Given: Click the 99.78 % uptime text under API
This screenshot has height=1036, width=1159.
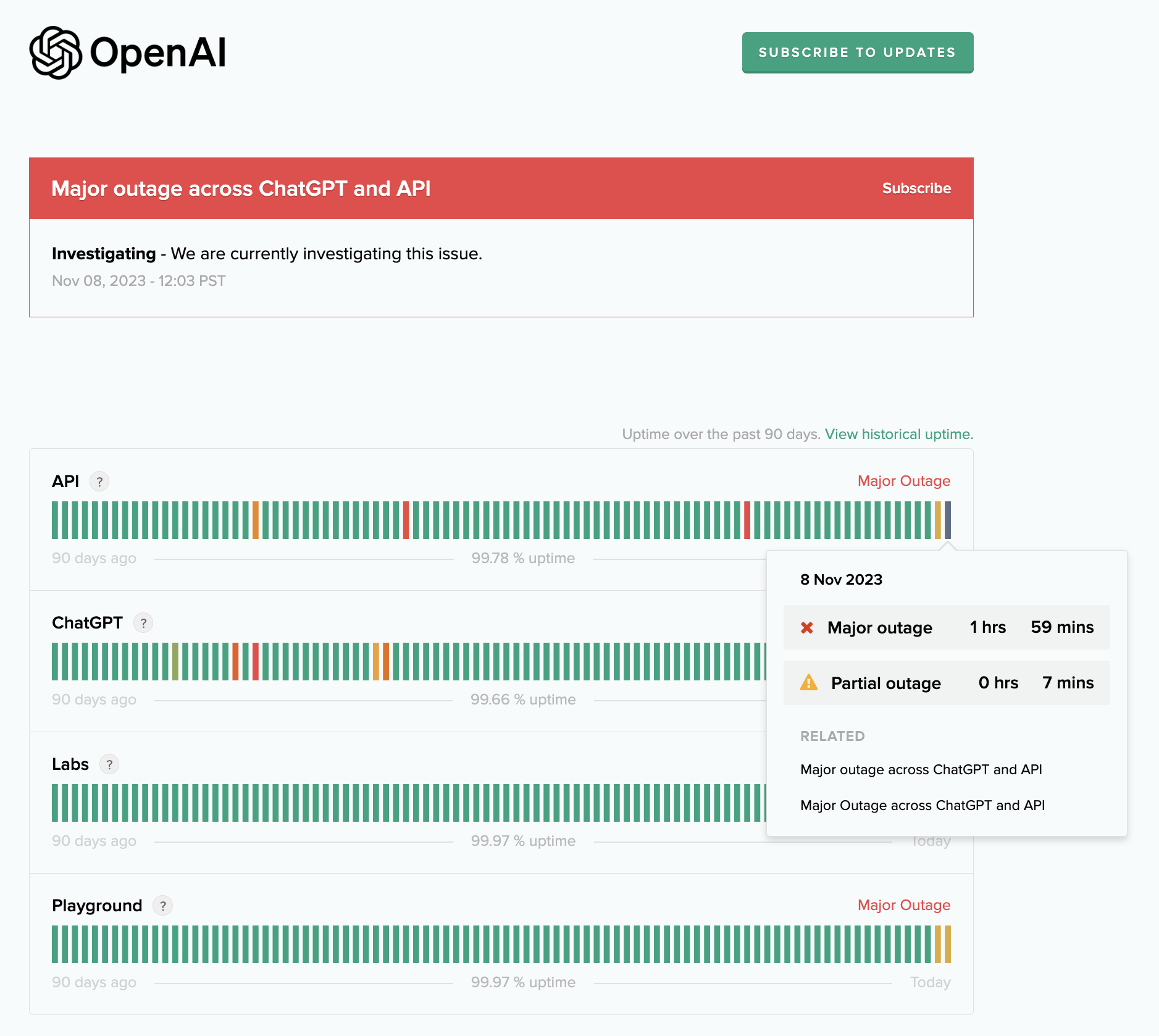Looking at the screenshot, I should (523, 558).
